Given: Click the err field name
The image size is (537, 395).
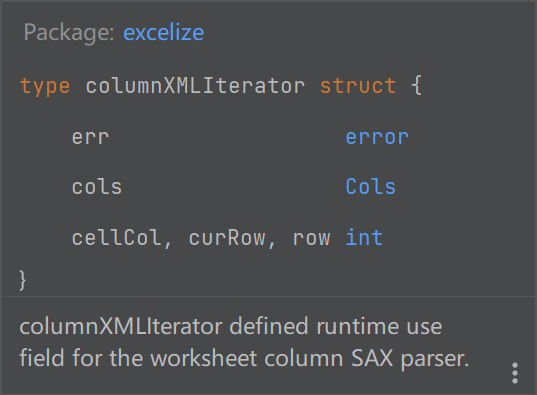Looking at the screenshot, I should click(90, 138).
